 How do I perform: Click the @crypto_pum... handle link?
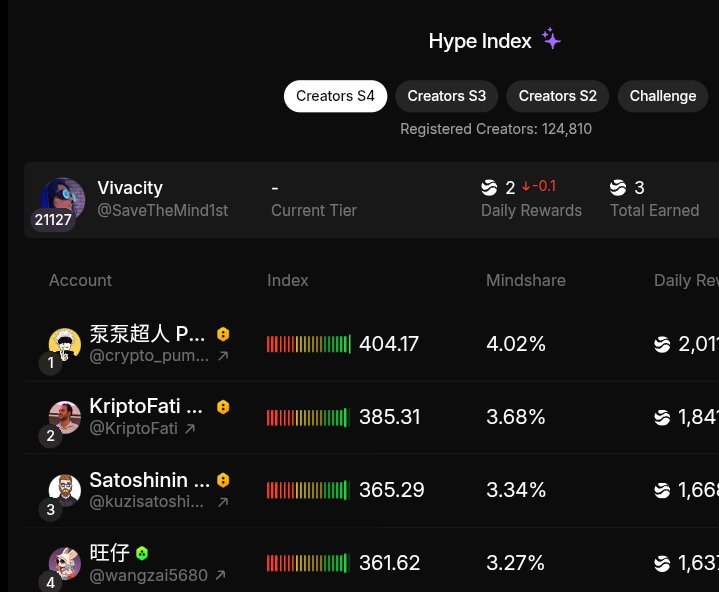[149, 356]
